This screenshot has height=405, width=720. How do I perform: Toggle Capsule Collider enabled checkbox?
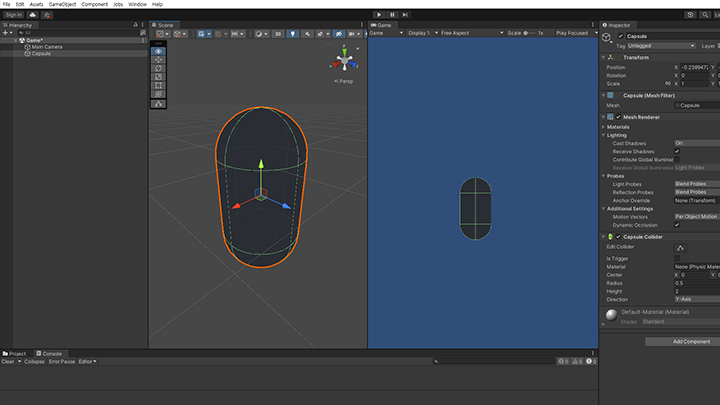[x=618, y=237]
